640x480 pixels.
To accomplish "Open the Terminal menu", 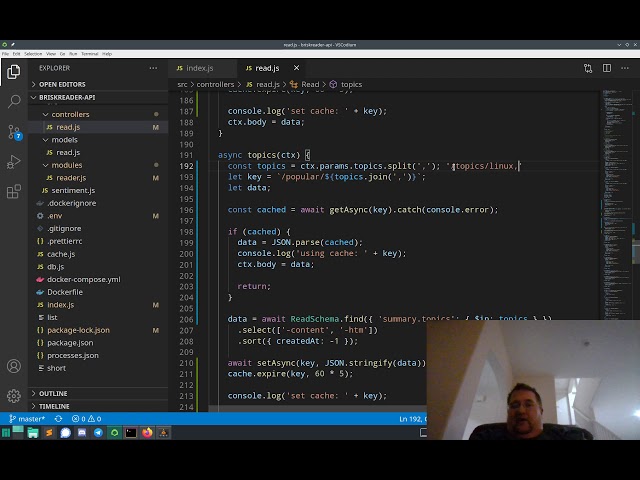I will tap(90, 54).
